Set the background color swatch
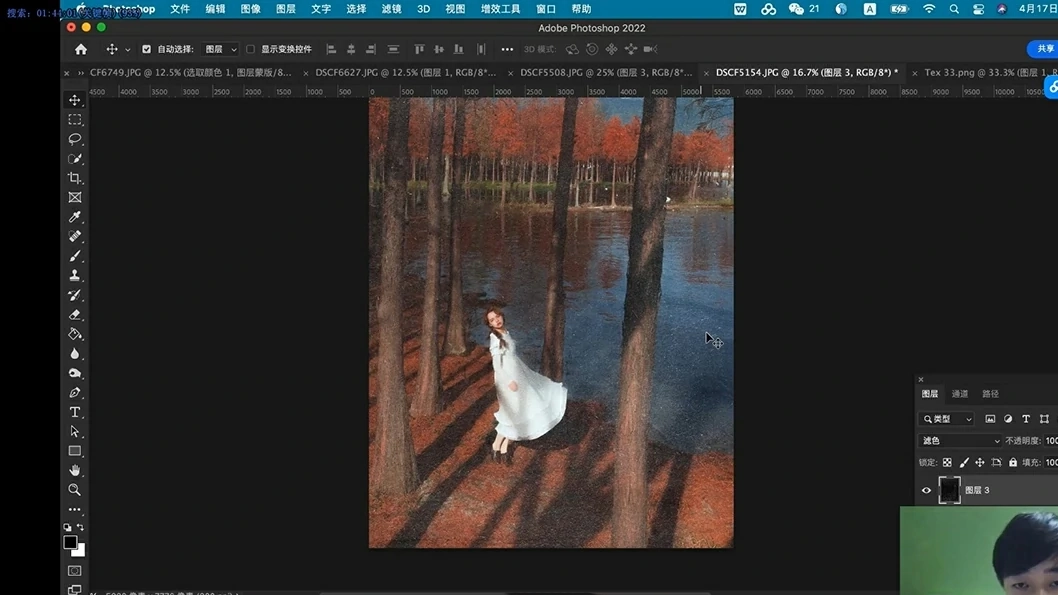 pos(80,551)
